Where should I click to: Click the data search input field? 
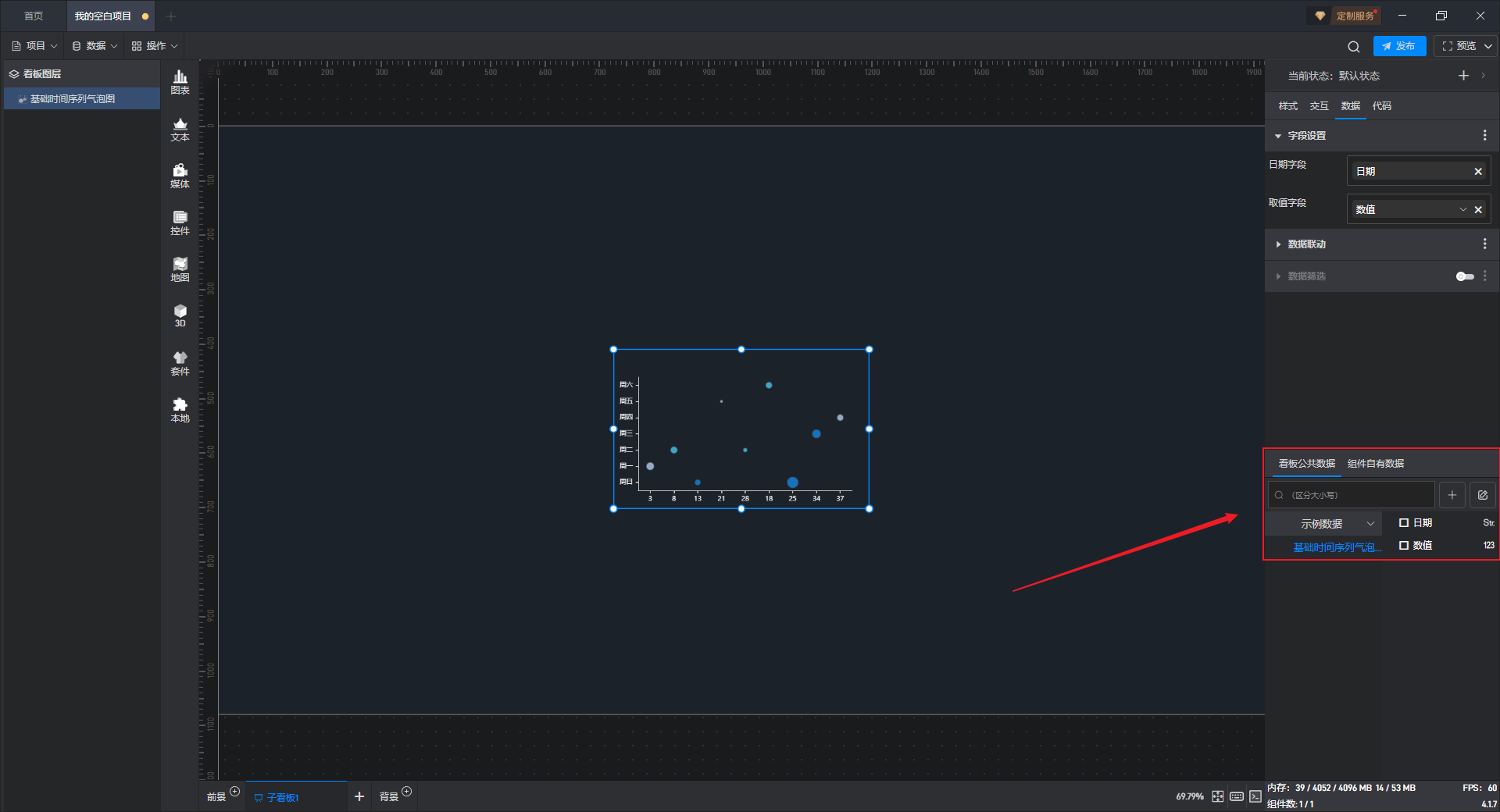[x=1352, y=495]
